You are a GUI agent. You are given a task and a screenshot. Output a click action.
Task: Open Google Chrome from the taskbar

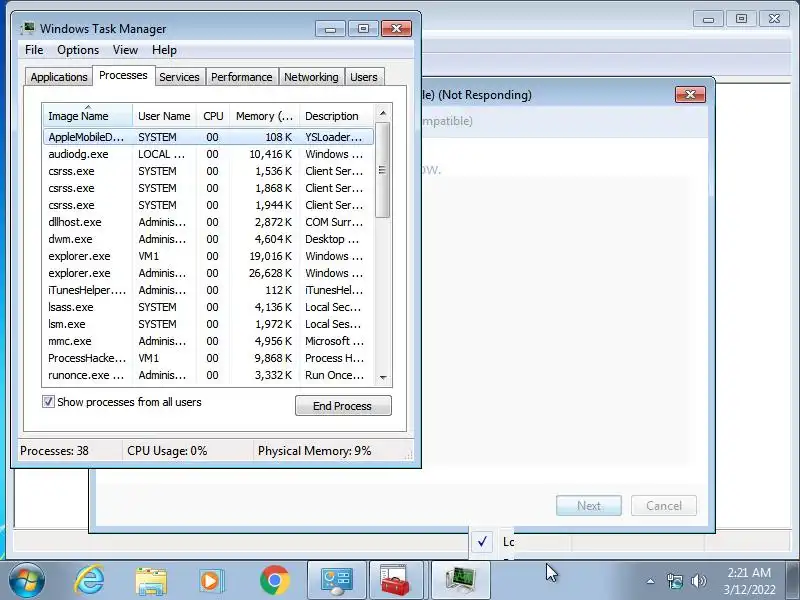pos(274,581)
